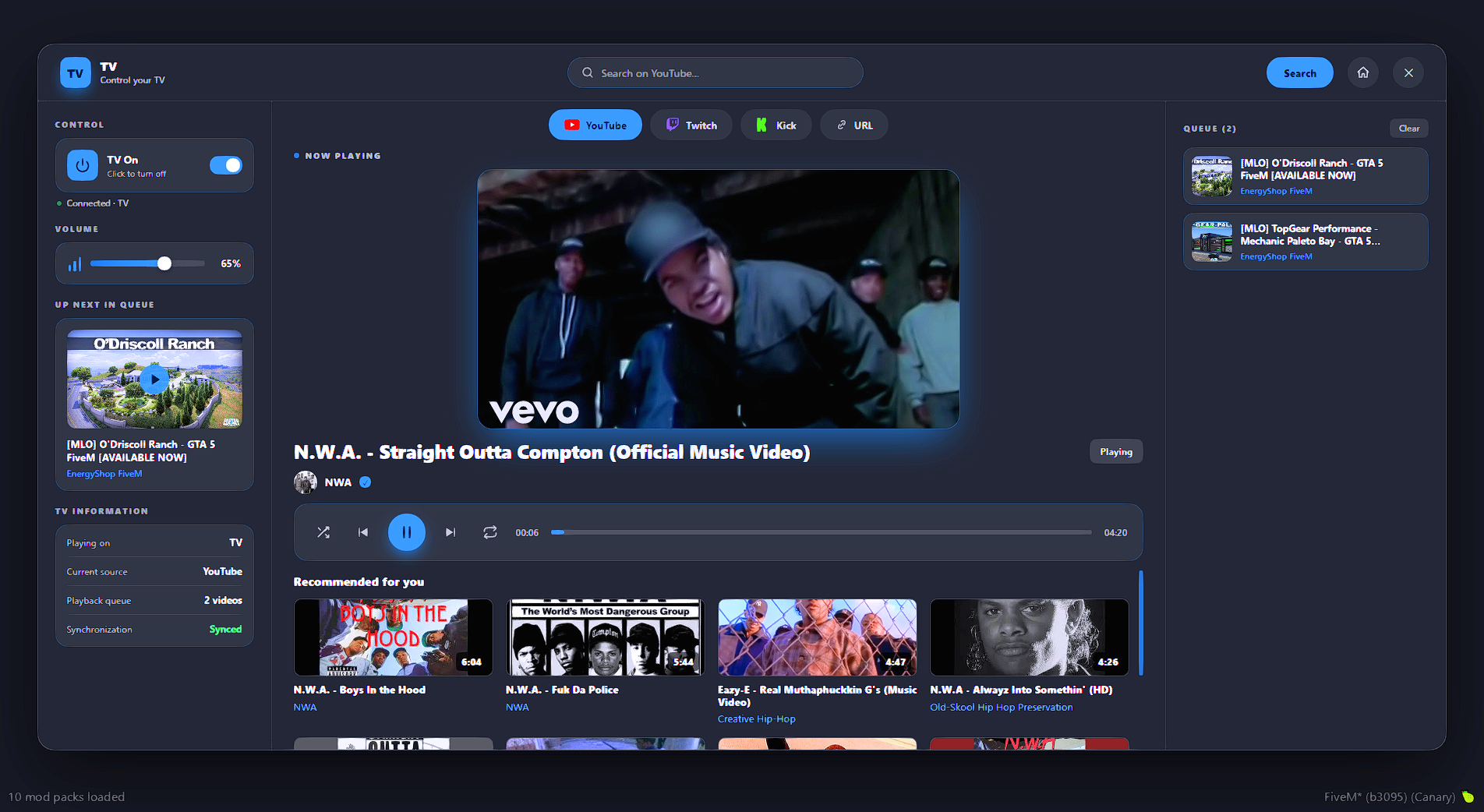Skip to next track
1484x812 pixels.
coord(450,532)
